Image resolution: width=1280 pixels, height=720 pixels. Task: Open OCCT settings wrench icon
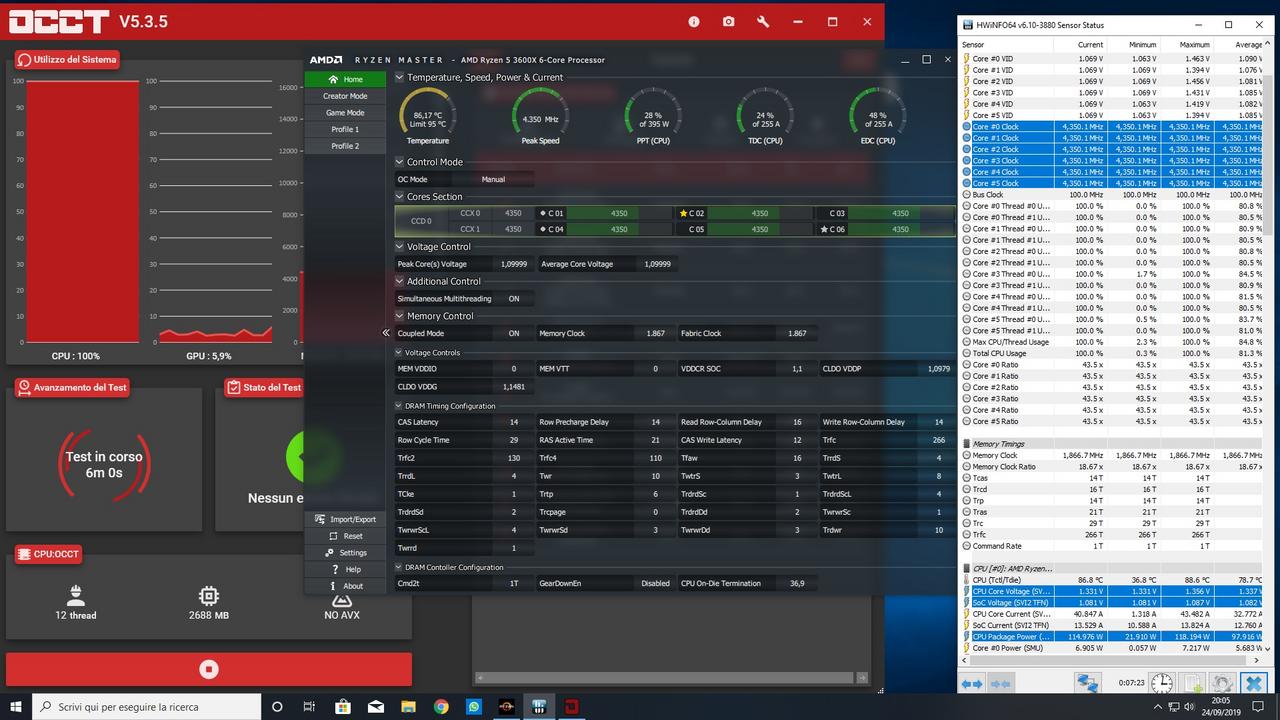pyautogui.click(x=763, y=21)
